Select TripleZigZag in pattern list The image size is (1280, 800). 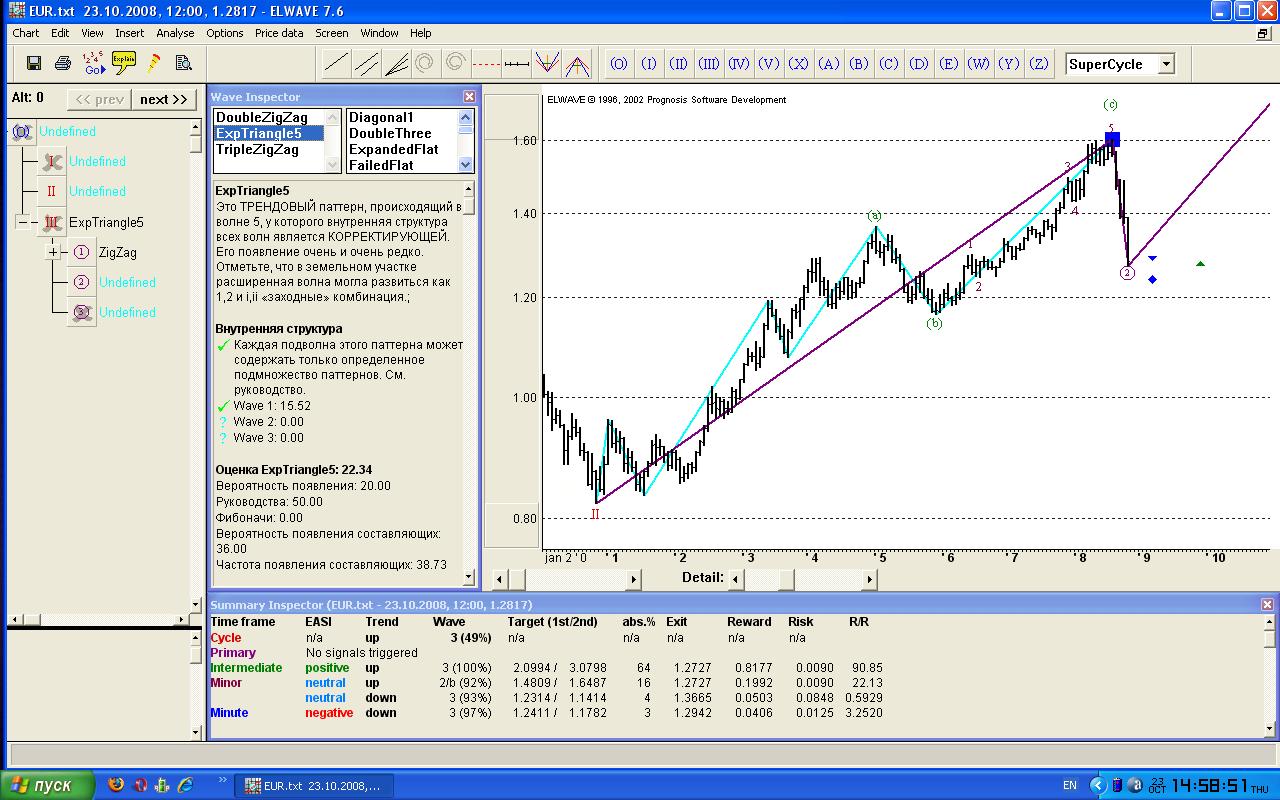257,149
